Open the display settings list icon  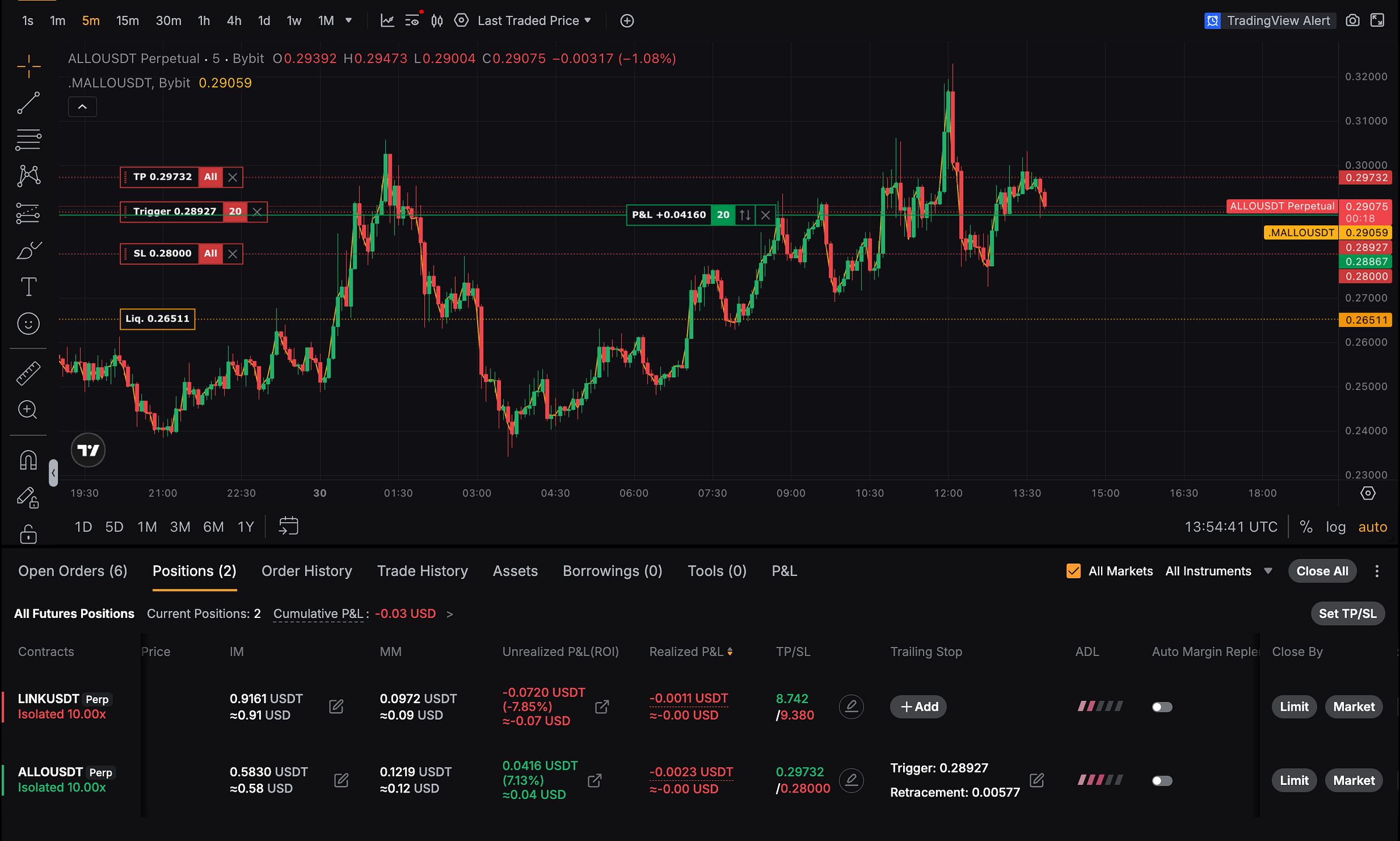point(413,21)
